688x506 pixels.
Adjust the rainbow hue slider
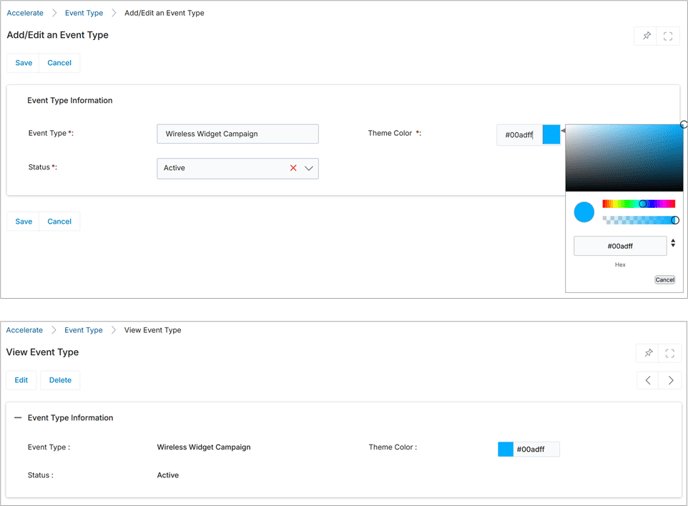pyautogui.click(x=639, y=204)
